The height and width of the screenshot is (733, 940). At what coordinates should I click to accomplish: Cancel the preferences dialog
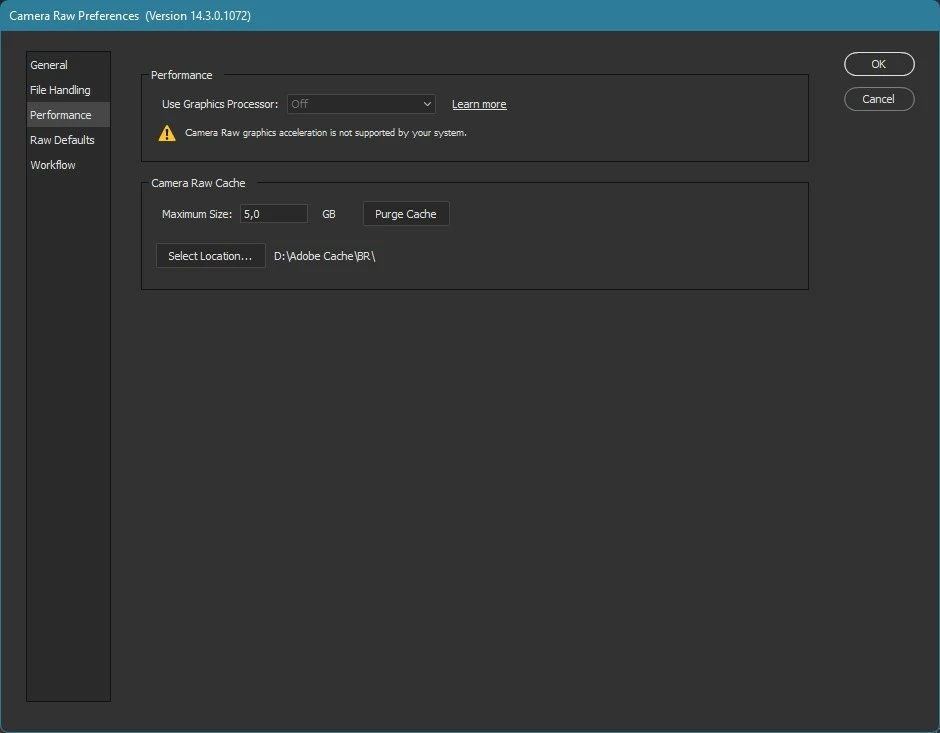pos(879,99)
